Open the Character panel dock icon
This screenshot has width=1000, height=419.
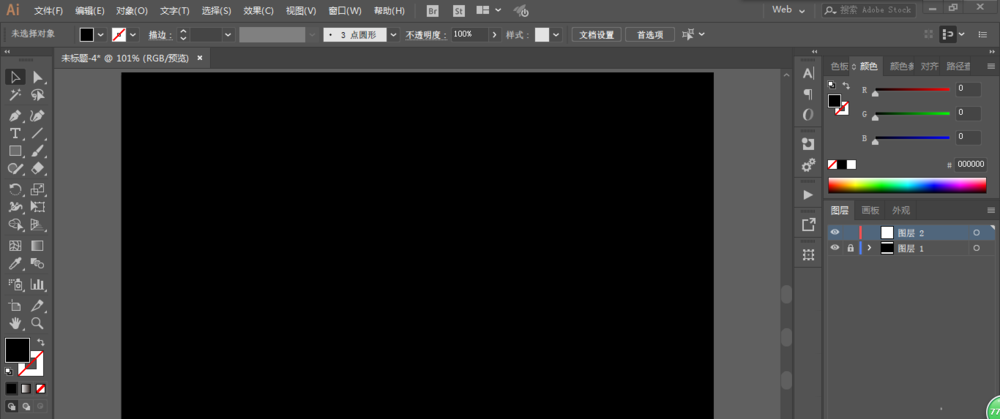tap(808, 74)
